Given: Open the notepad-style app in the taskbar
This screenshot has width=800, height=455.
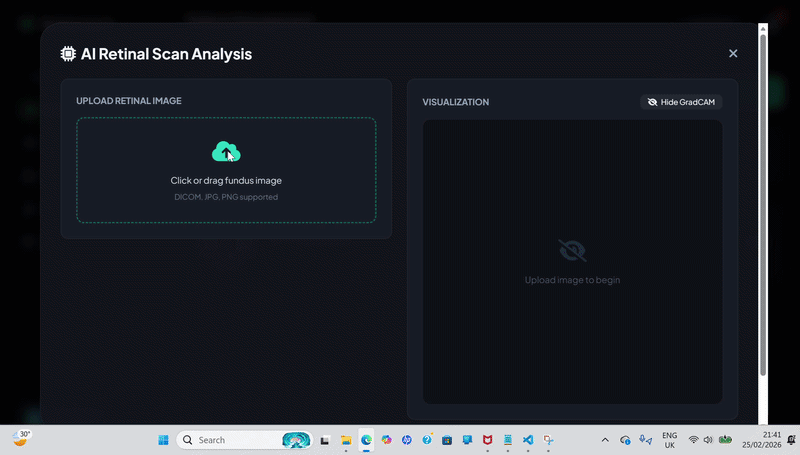Looking at the screenshot, I should coord(508,440).
